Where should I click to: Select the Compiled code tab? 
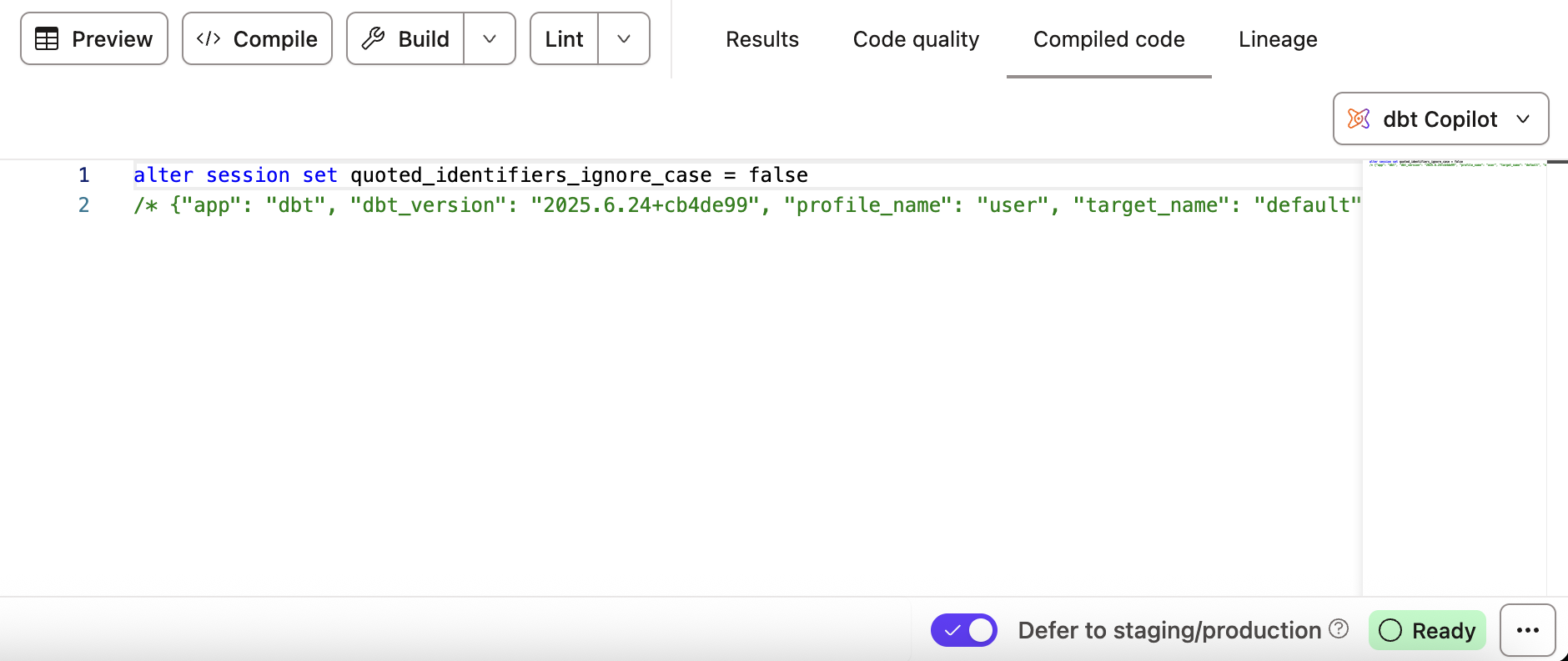pyautogui.click(x=1108, y=39)
